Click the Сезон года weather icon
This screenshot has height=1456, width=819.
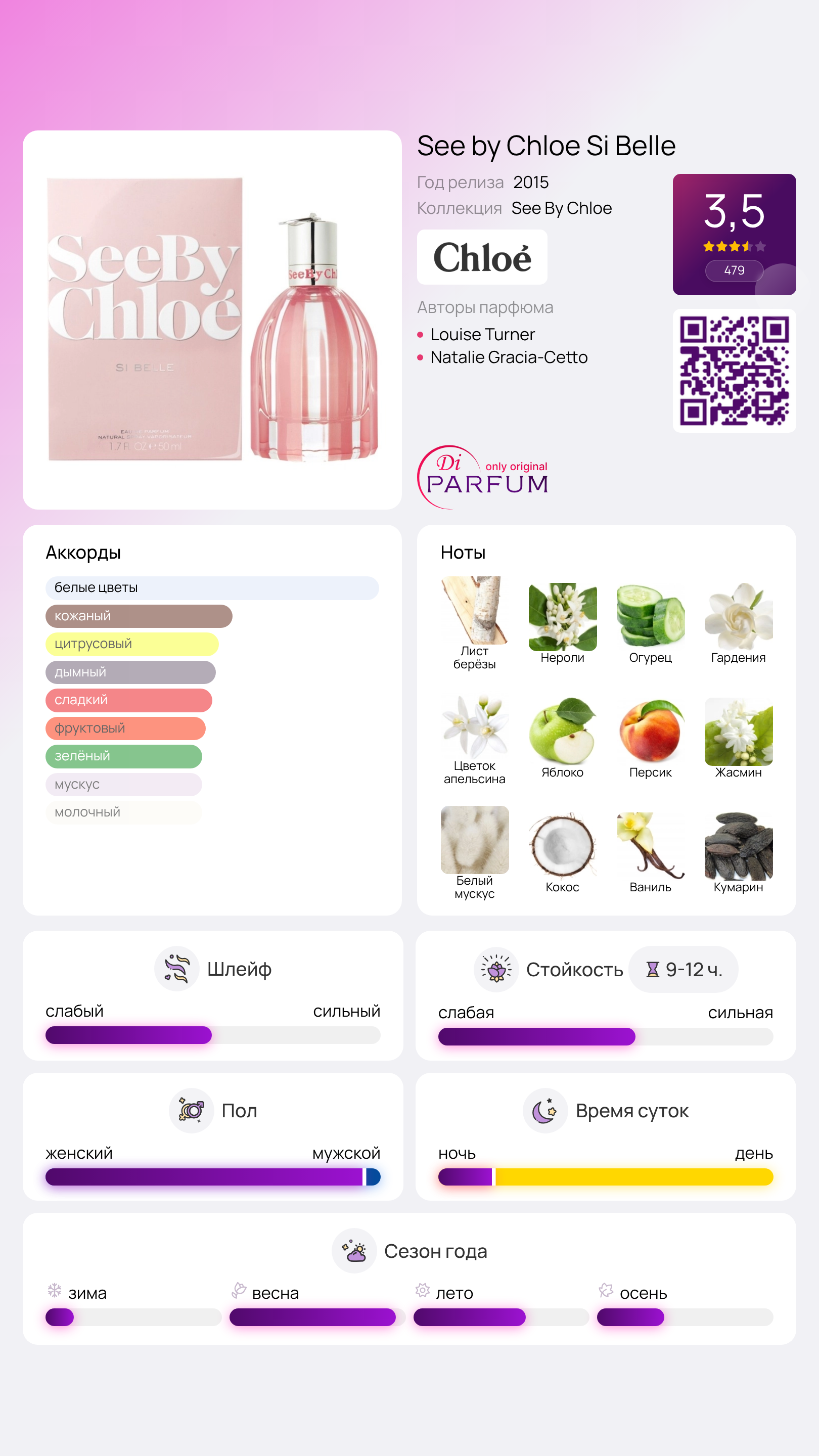tap(354, 1251)
